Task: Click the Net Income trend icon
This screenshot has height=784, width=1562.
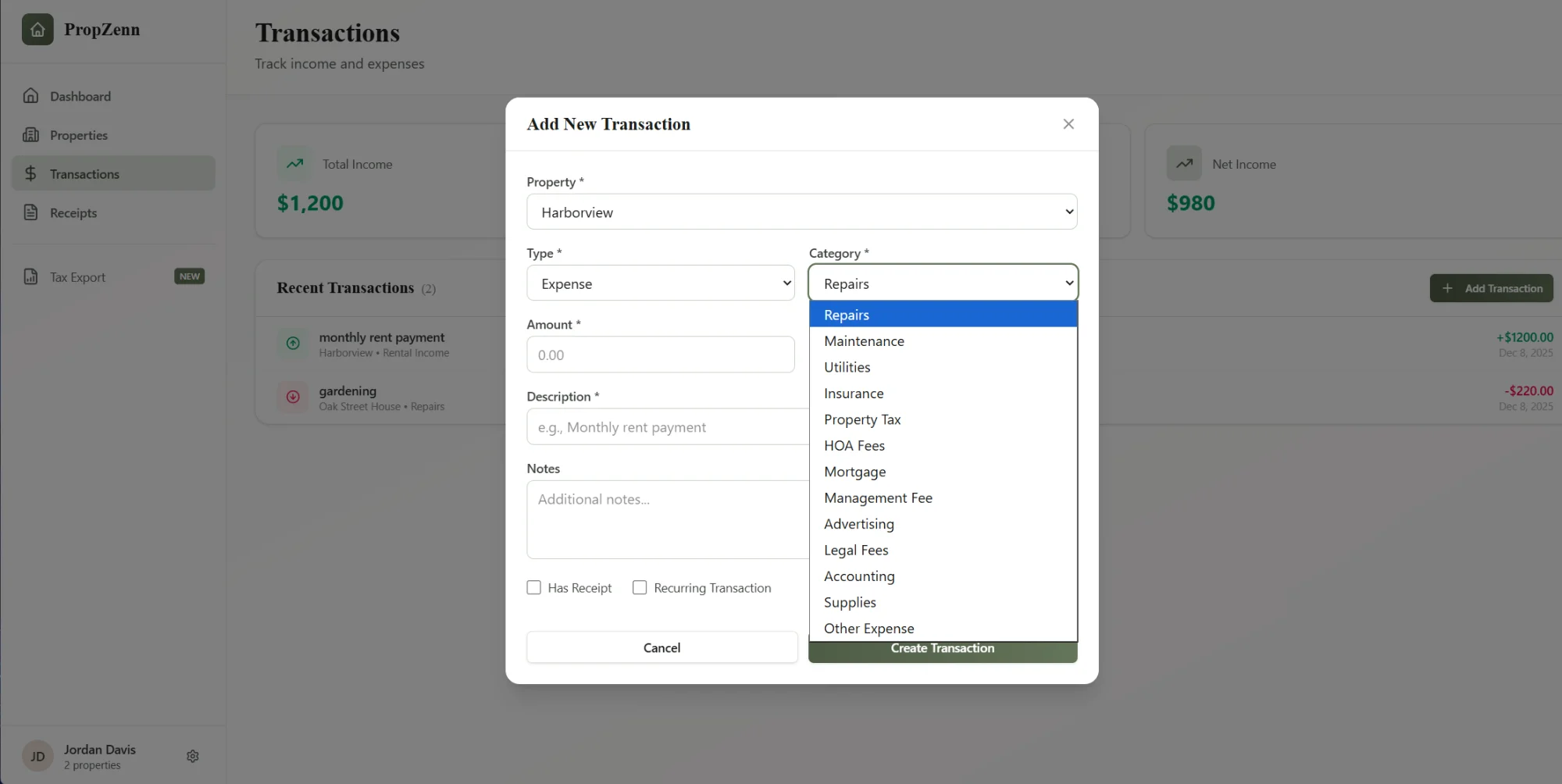Action: (1184, 163)
